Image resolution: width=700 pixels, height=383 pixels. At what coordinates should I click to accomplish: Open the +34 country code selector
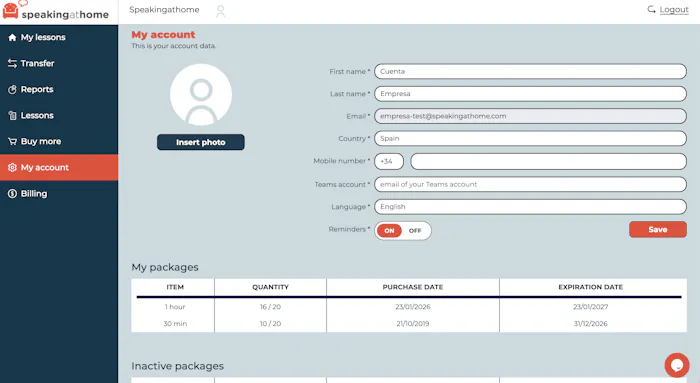pos(389,161)
